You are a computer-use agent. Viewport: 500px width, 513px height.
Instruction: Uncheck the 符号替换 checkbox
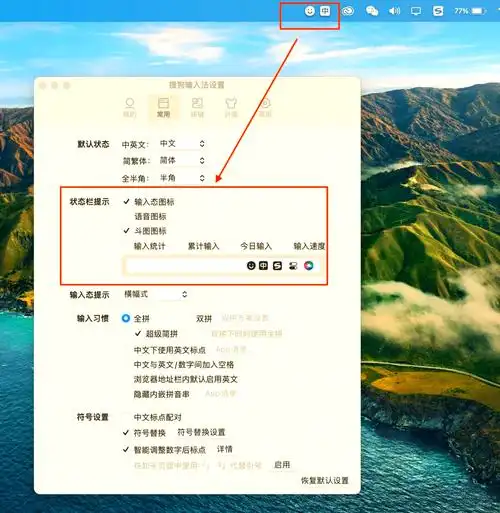(x=126, y=433)
